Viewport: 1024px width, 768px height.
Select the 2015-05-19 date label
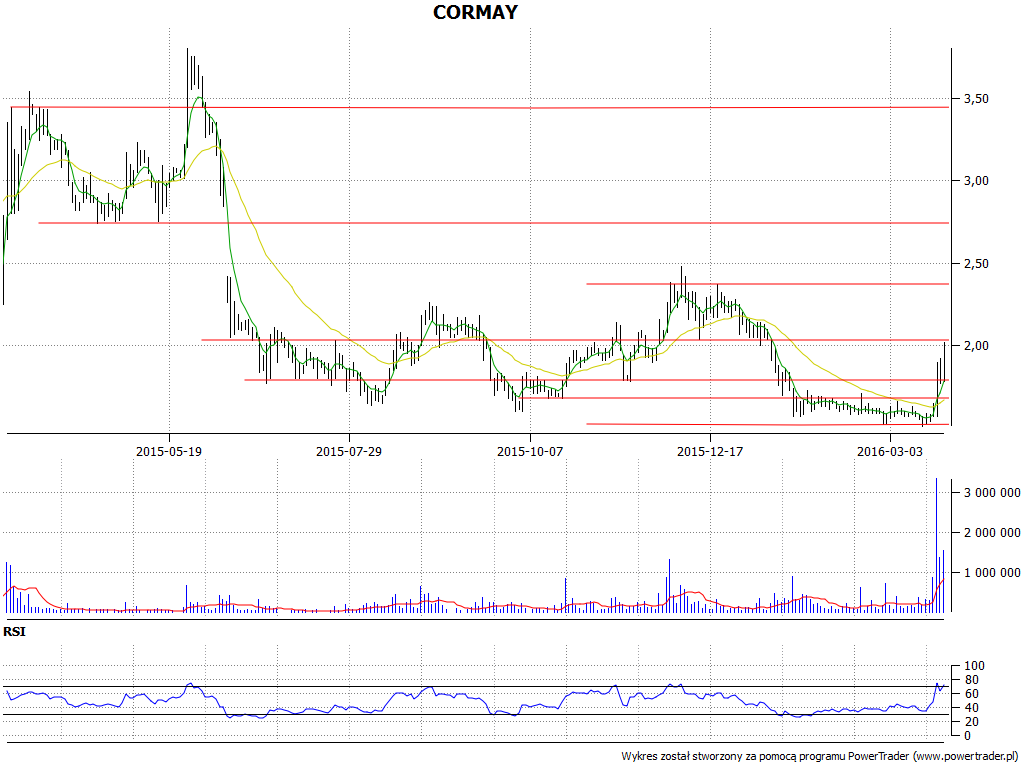(169, 451)
